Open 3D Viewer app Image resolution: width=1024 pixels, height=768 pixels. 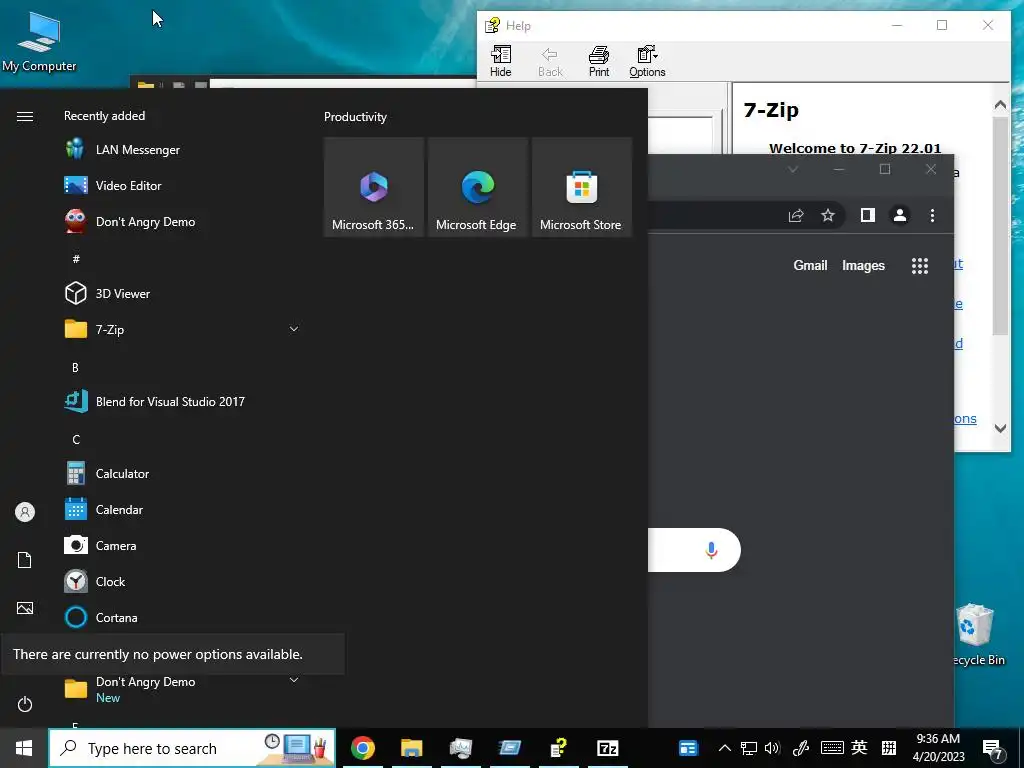point(183,293)
